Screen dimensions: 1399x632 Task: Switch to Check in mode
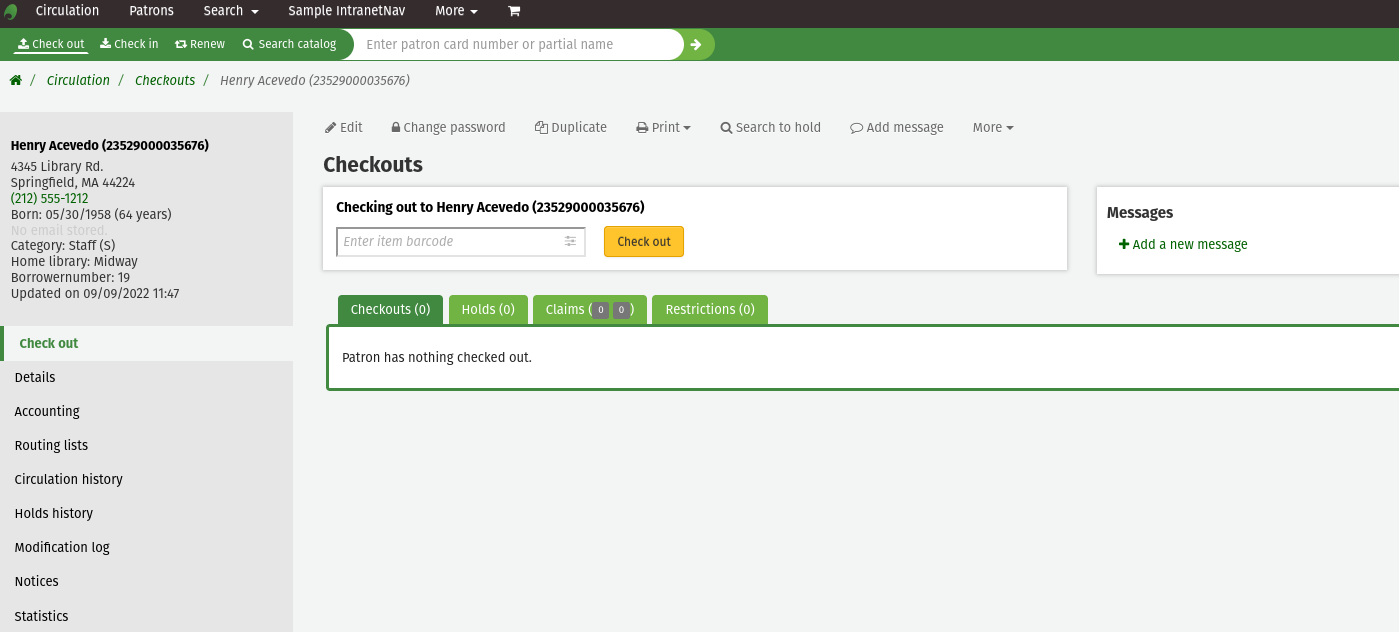[128, 44]
